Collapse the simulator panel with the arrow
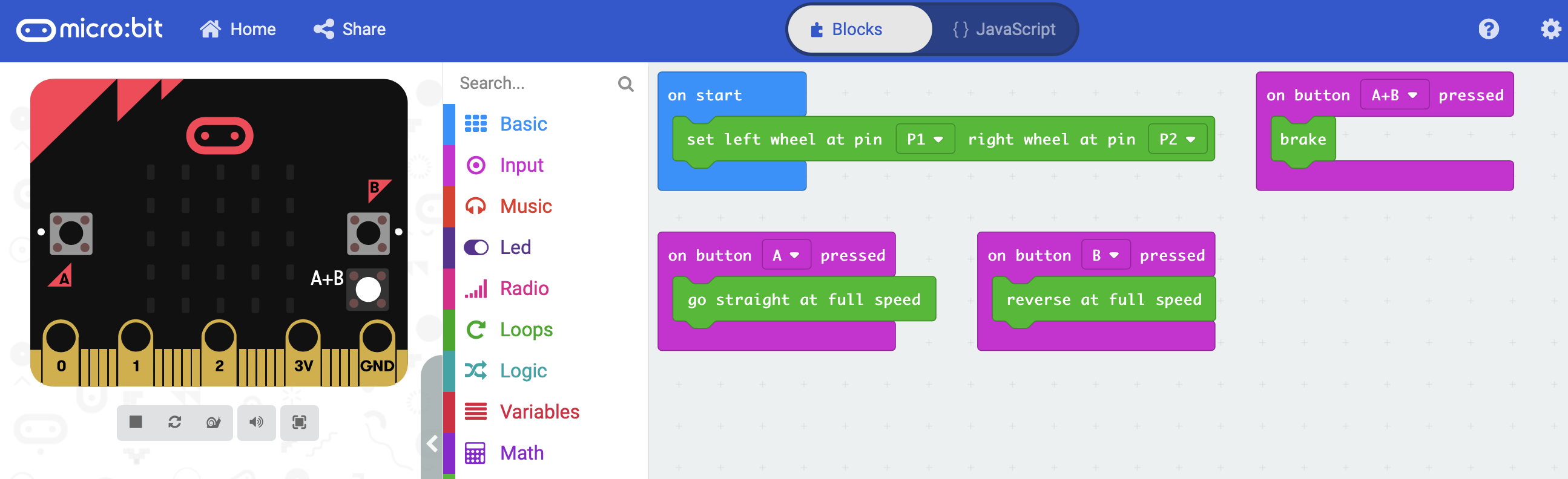1568x479 pixels. pos(432,444)
